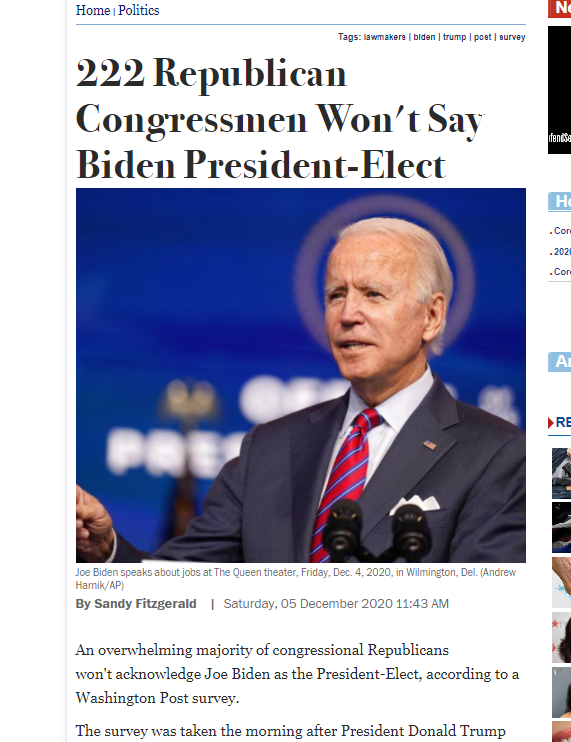Open the Politics breadcrumb link
The image size is (571, 742).
(x=139, y=10)
